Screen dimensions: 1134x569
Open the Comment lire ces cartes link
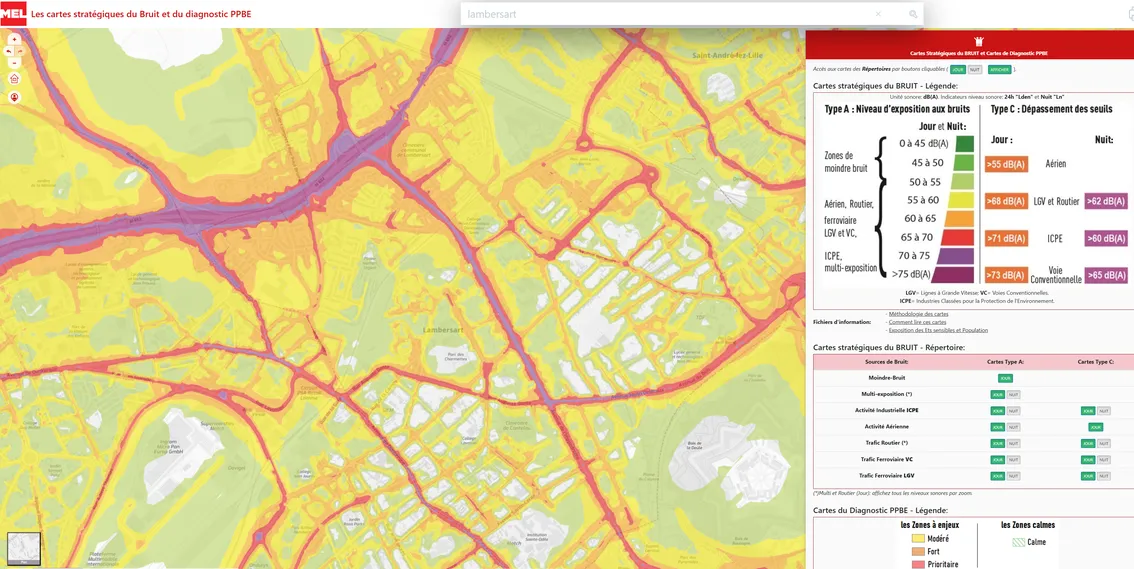[917, 322]
